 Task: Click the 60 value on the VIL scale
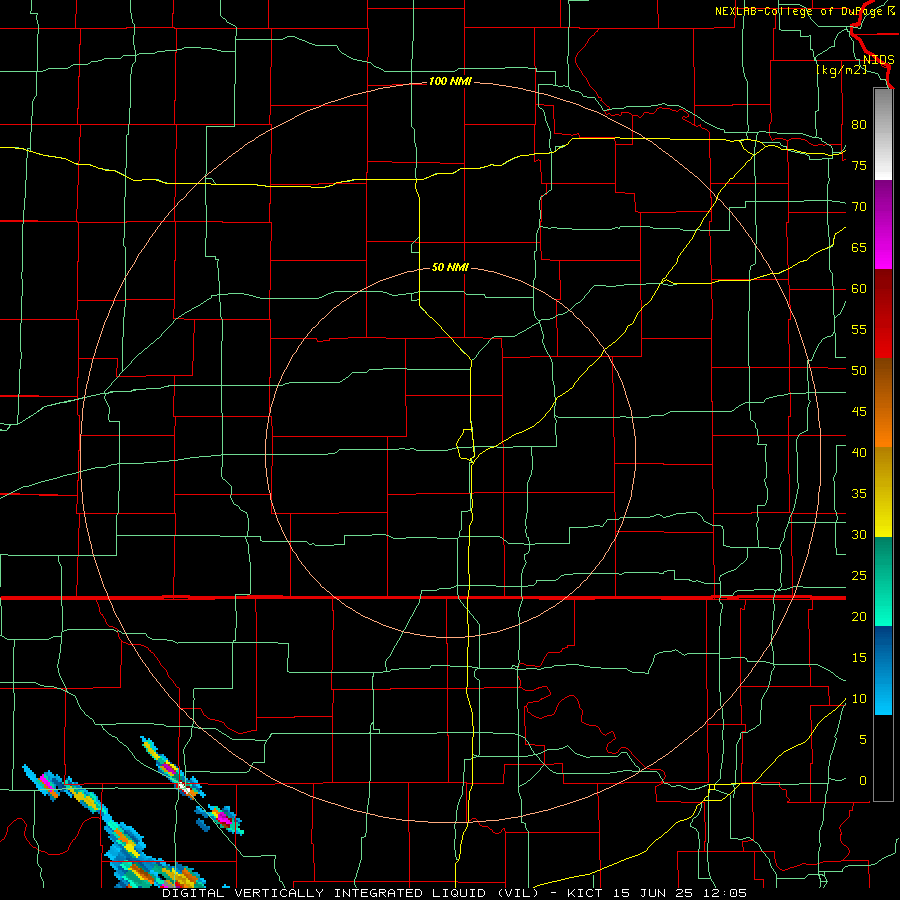click(859, 288)
